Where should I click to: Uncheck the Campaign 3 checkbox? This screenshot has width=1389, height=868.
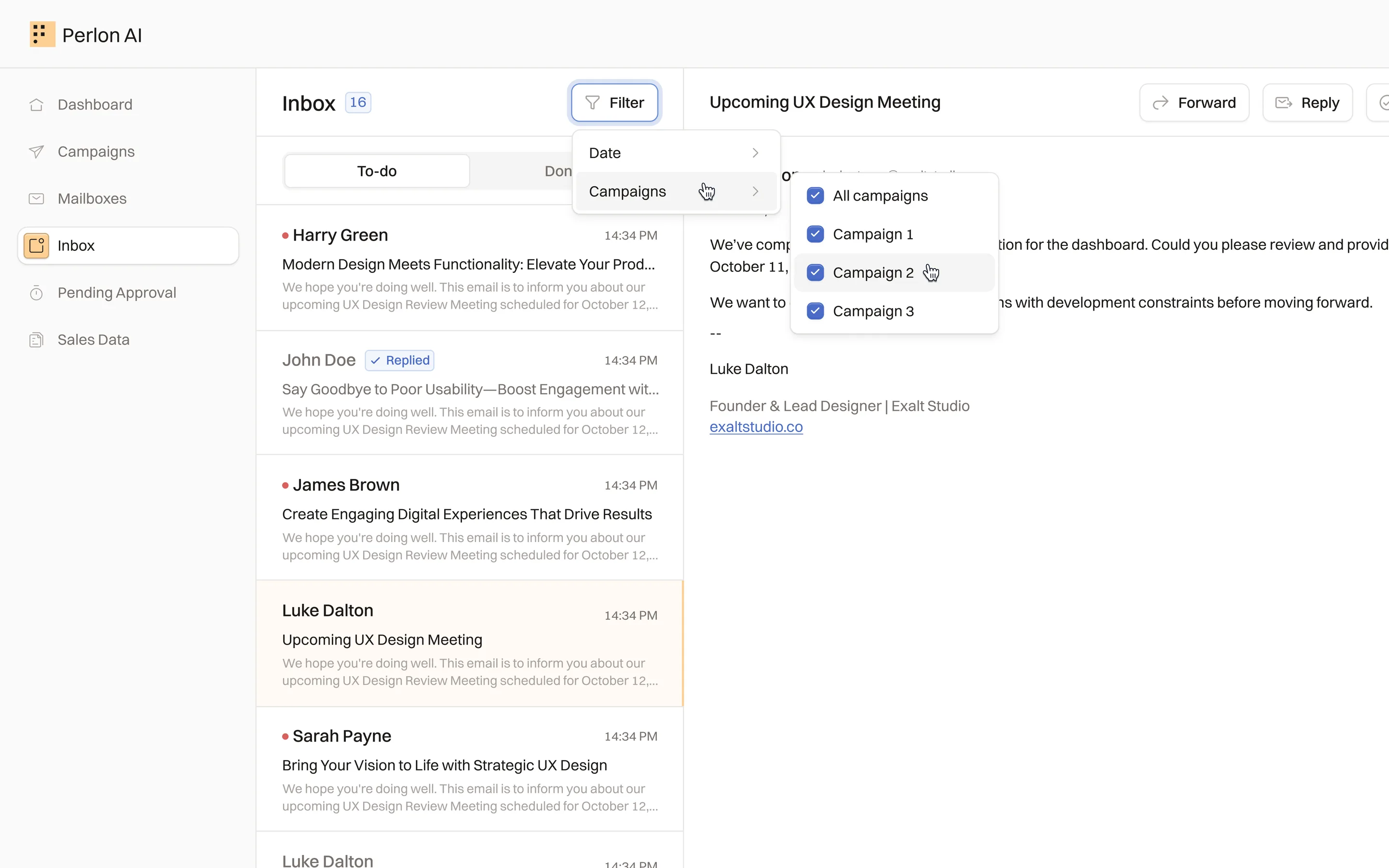point(815,311)
